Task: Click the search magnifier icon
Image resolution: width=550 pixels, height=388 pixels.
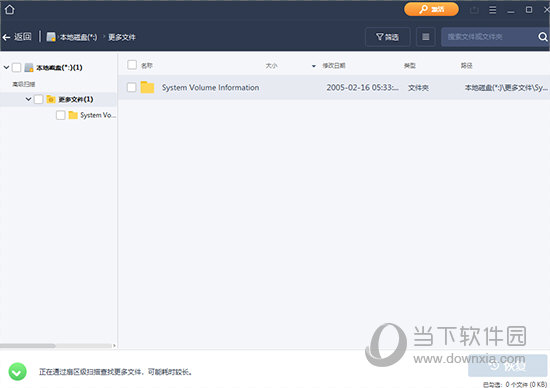Action: tap(543, 36)
